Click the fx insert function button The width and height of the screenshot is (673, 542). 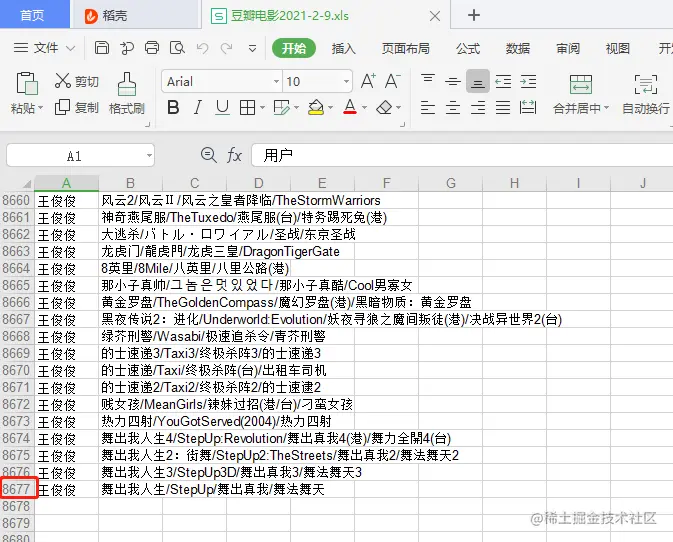(234, 155)
